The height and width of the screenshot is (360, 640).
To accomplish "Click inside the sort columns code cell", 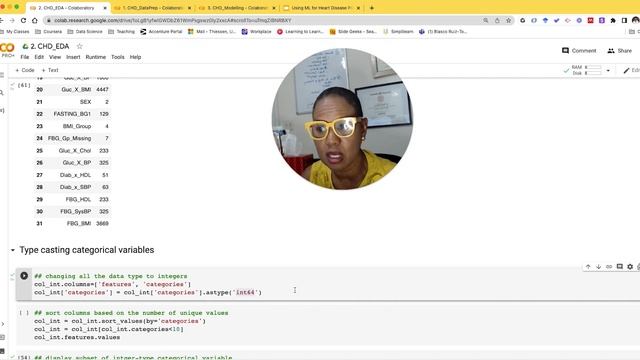I will [x=327, y=325].
